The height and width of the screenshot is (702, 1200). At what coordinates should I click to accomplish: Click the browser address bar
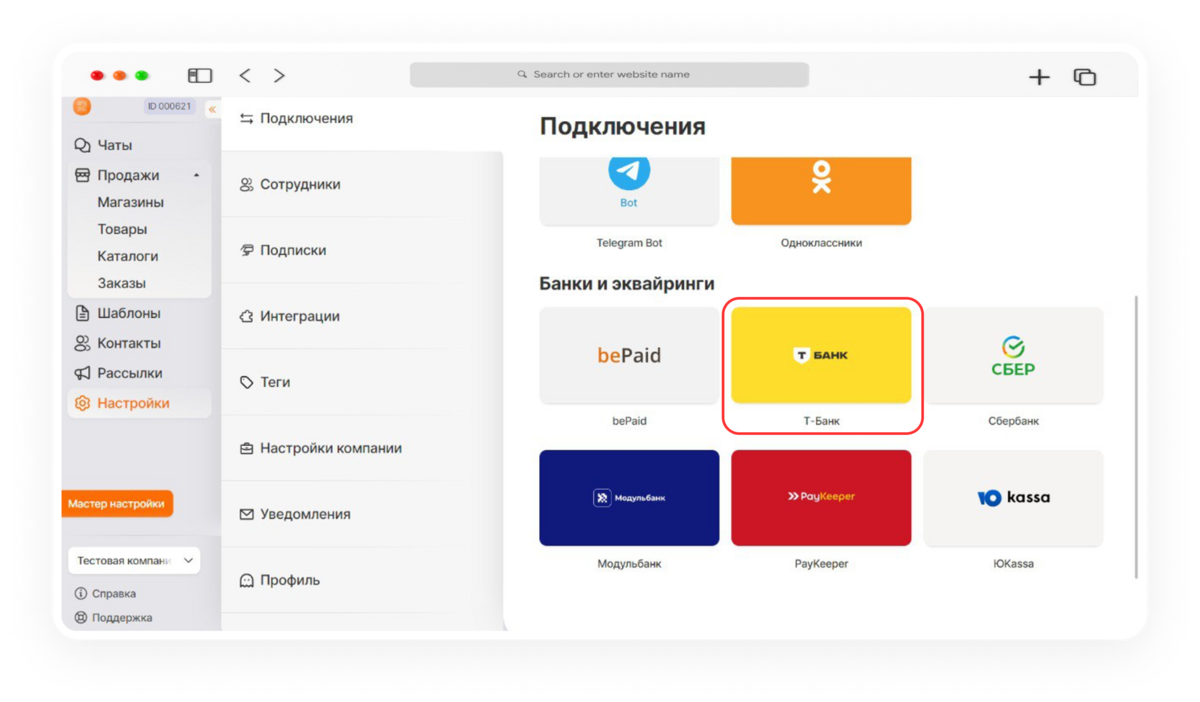coord(609,75)
